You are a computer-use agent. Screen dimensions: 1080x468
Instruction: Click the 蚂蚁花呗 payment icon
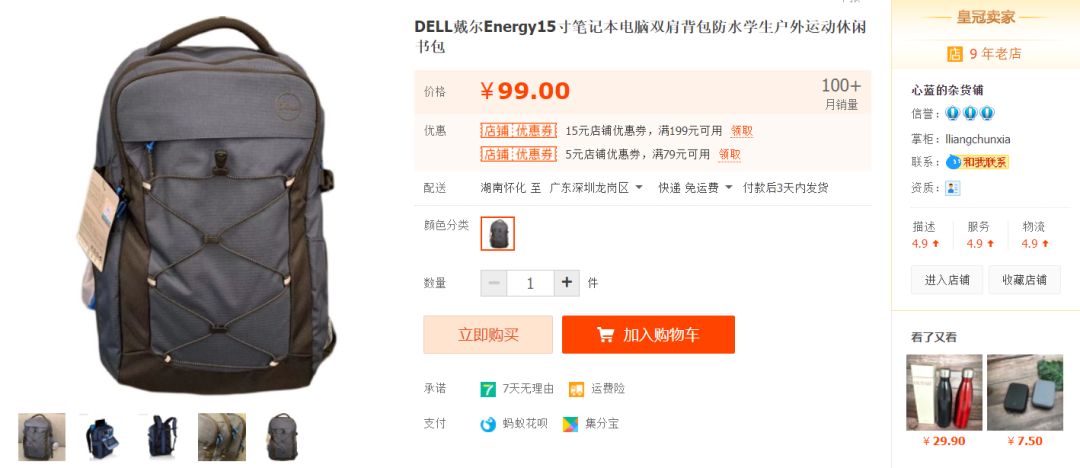pos(488,424)
